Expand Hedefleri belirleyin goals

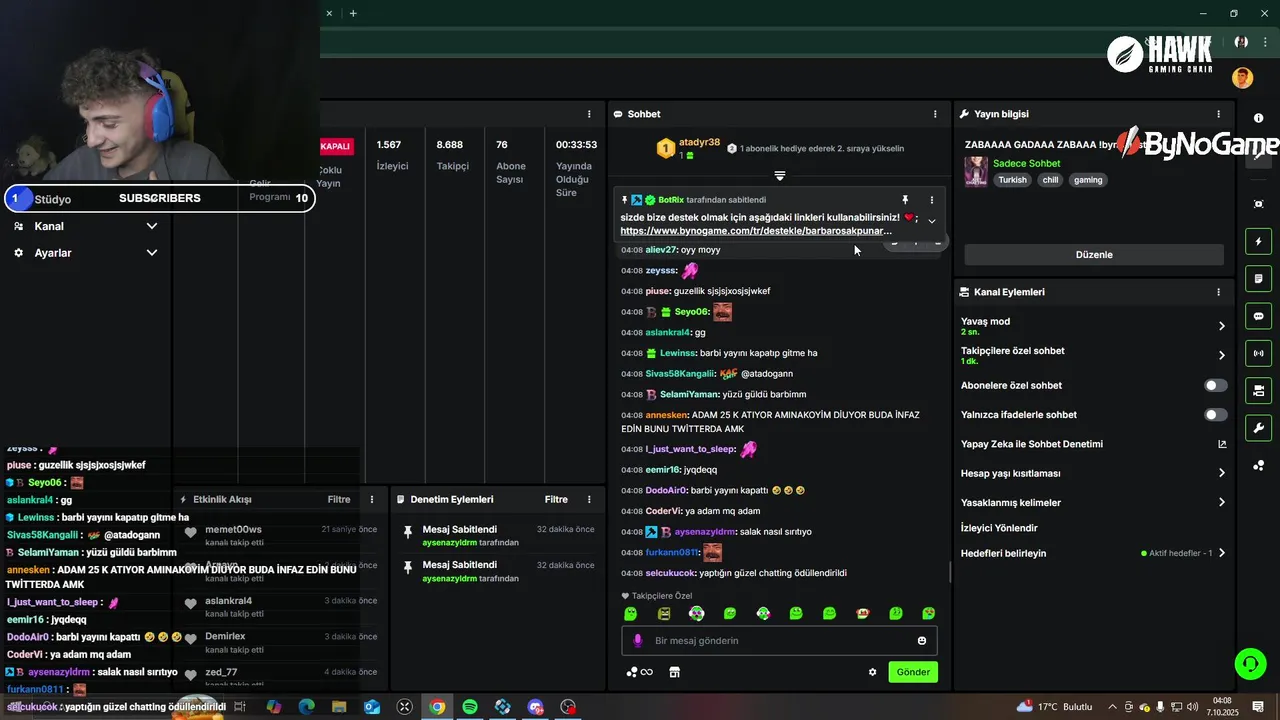coord(1221,553)
